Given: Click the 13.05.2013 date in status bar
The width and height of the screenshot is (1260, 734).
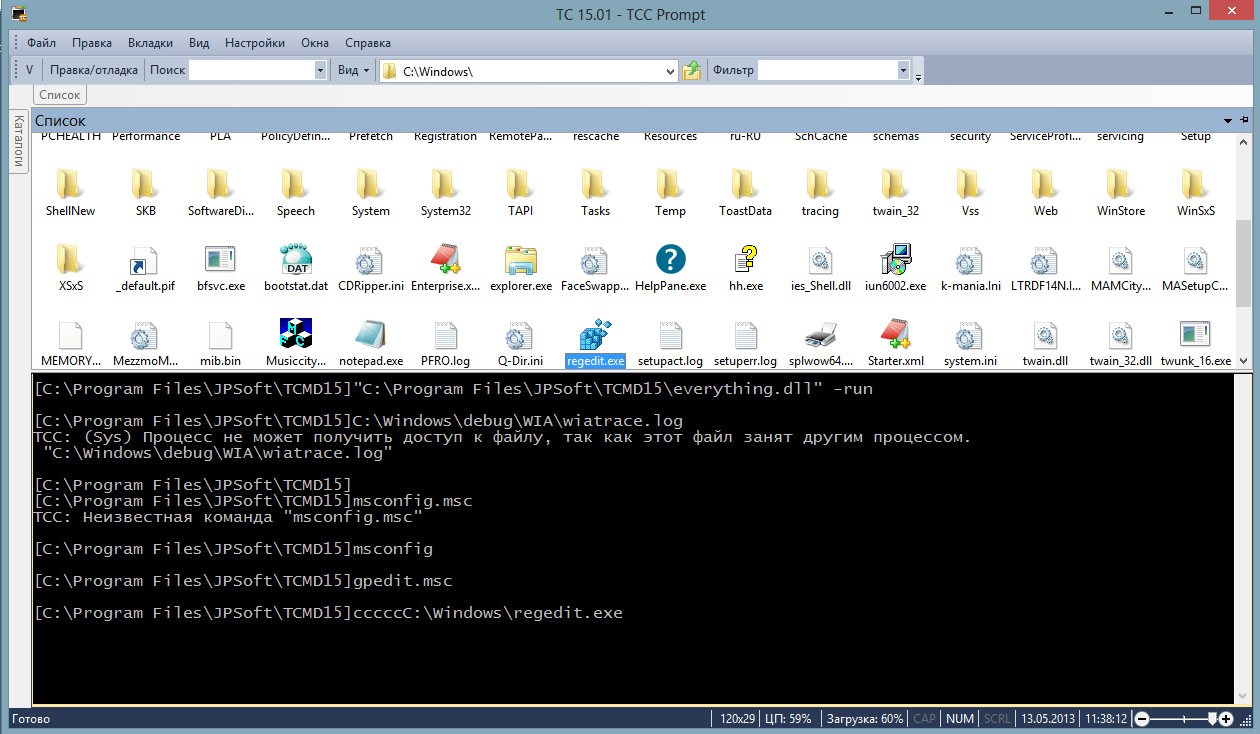Looking at the screenshot, I should pyautogui.click(x=1050, y=719).
